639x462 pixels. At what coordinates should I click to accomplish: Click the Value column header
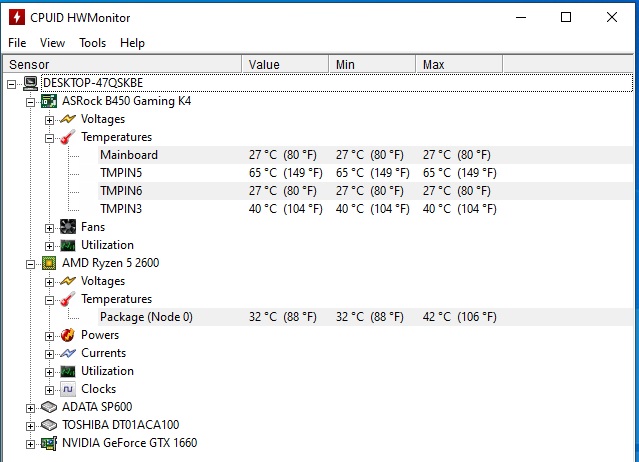click(285, 64)
